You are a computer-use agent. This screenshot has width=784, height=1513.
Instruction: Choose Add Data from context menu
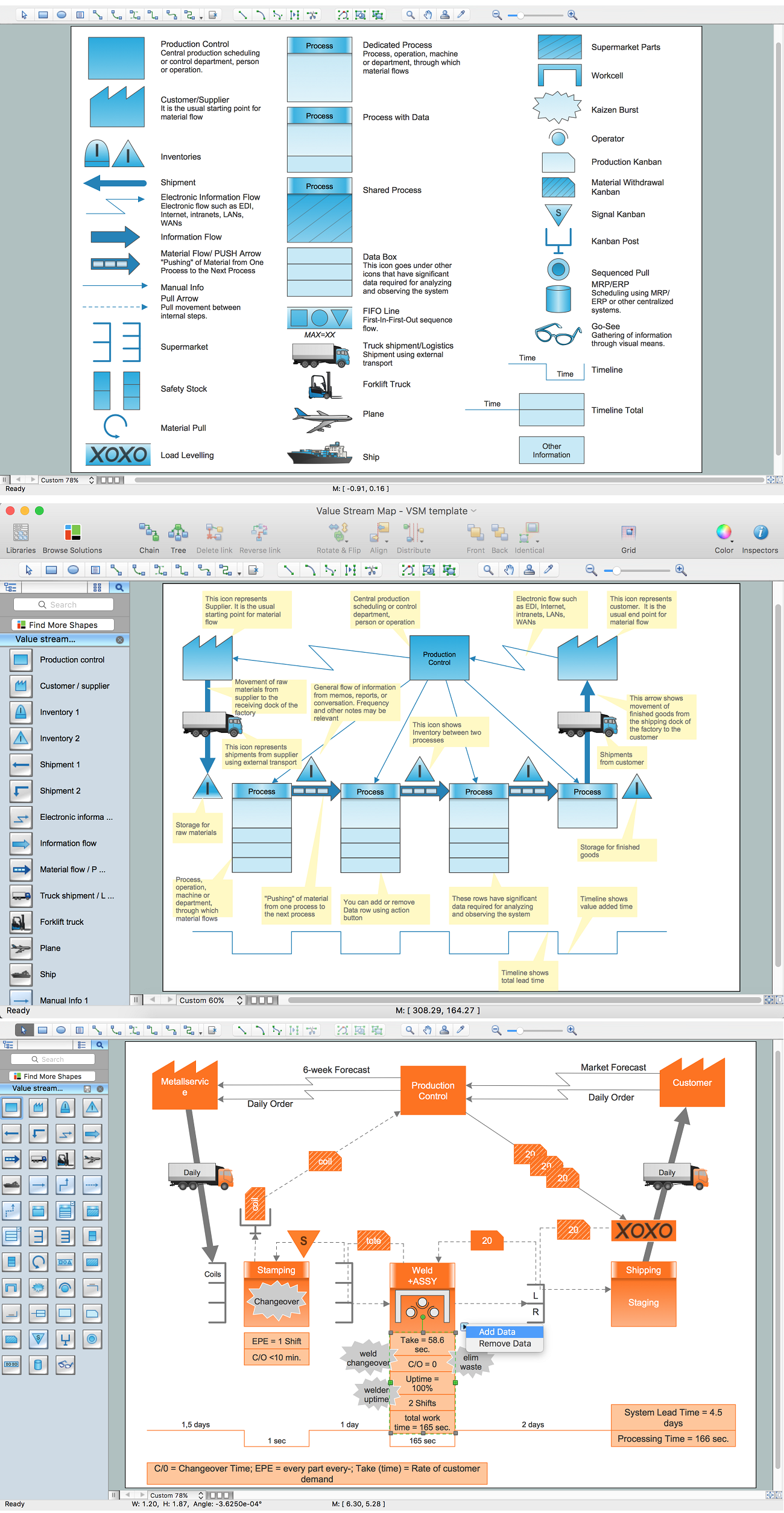point(497,1332)
